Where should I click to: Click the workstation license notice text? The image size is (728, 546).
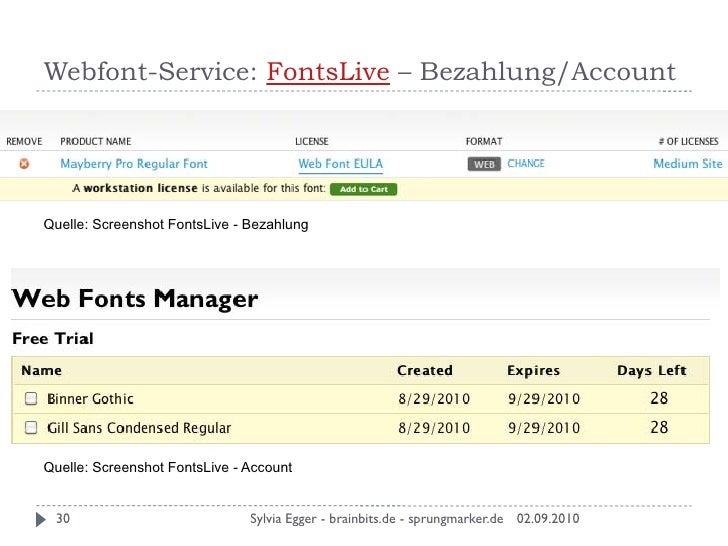tap(199, 188)
